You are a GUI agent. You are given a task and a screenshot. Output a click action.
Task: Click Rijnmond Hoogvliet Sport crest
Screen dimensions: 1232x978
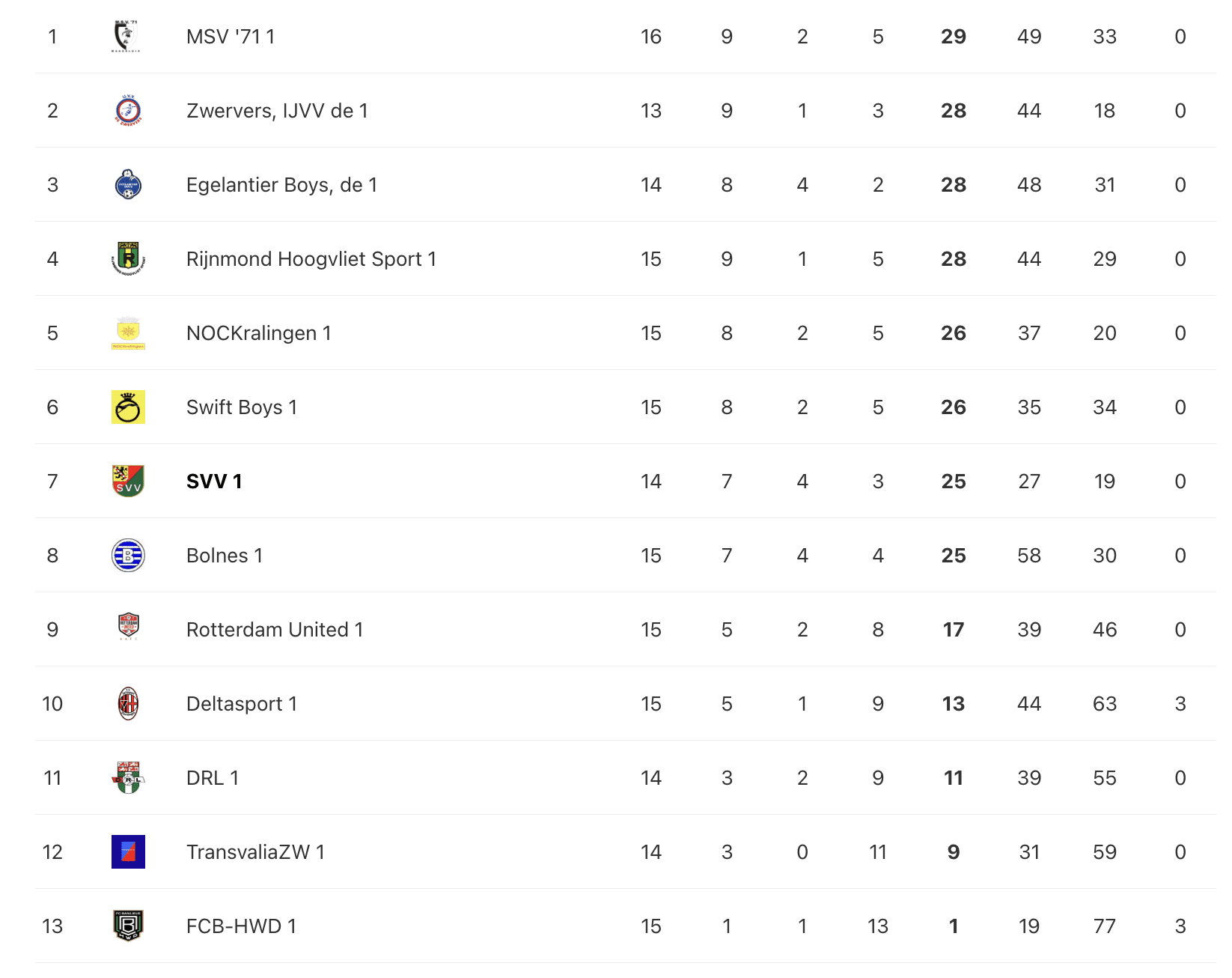pyautogui.click(x=128, y=259)
